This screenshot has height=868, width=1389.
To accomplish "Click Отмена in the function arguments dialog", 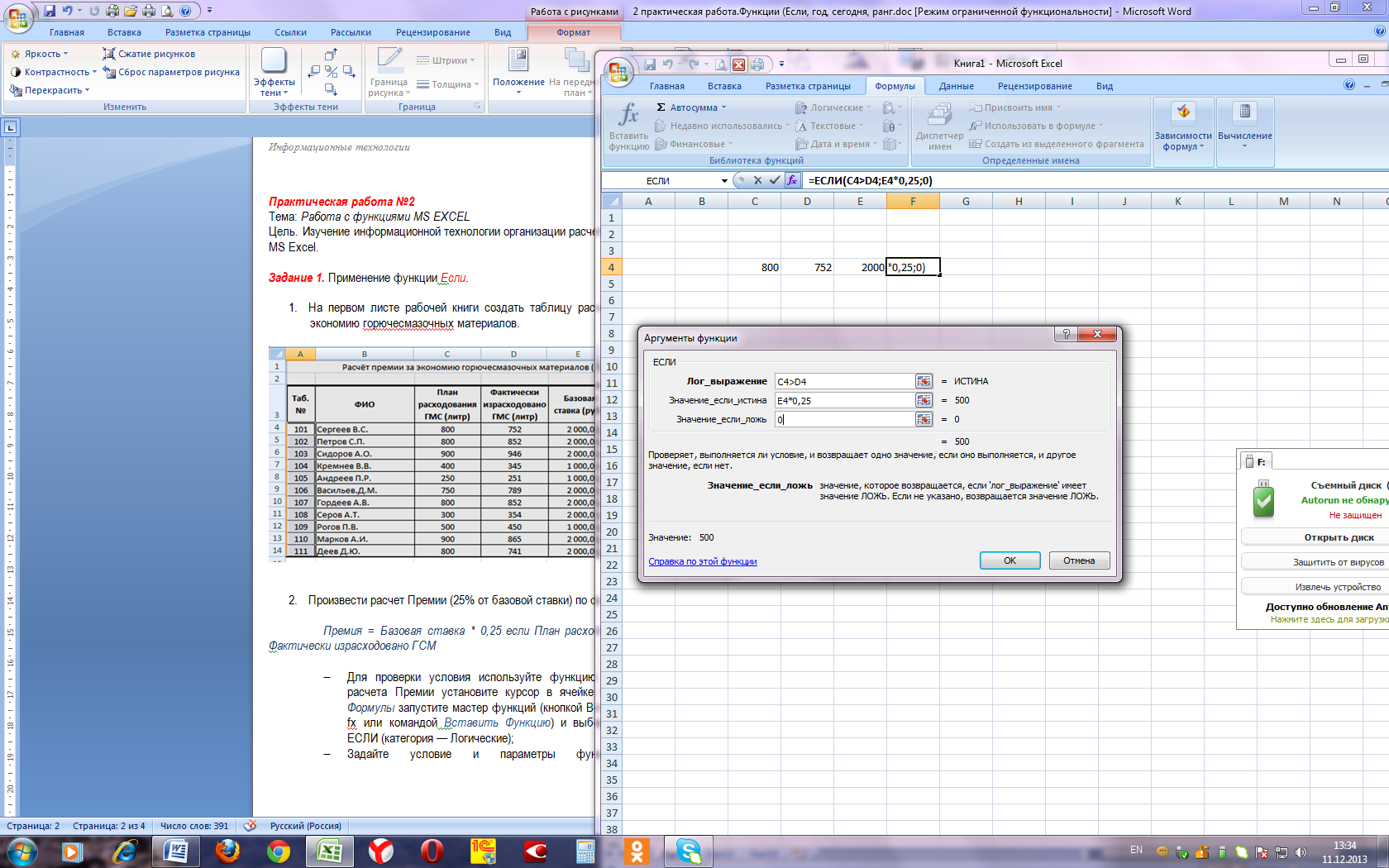I will [1079, 560].
